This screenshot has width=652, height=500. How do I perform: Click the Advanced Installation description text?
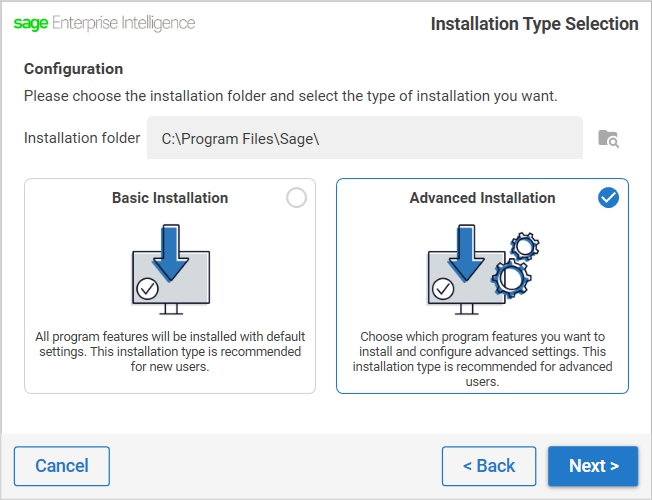pyautogui.click(x=482, y=359)
